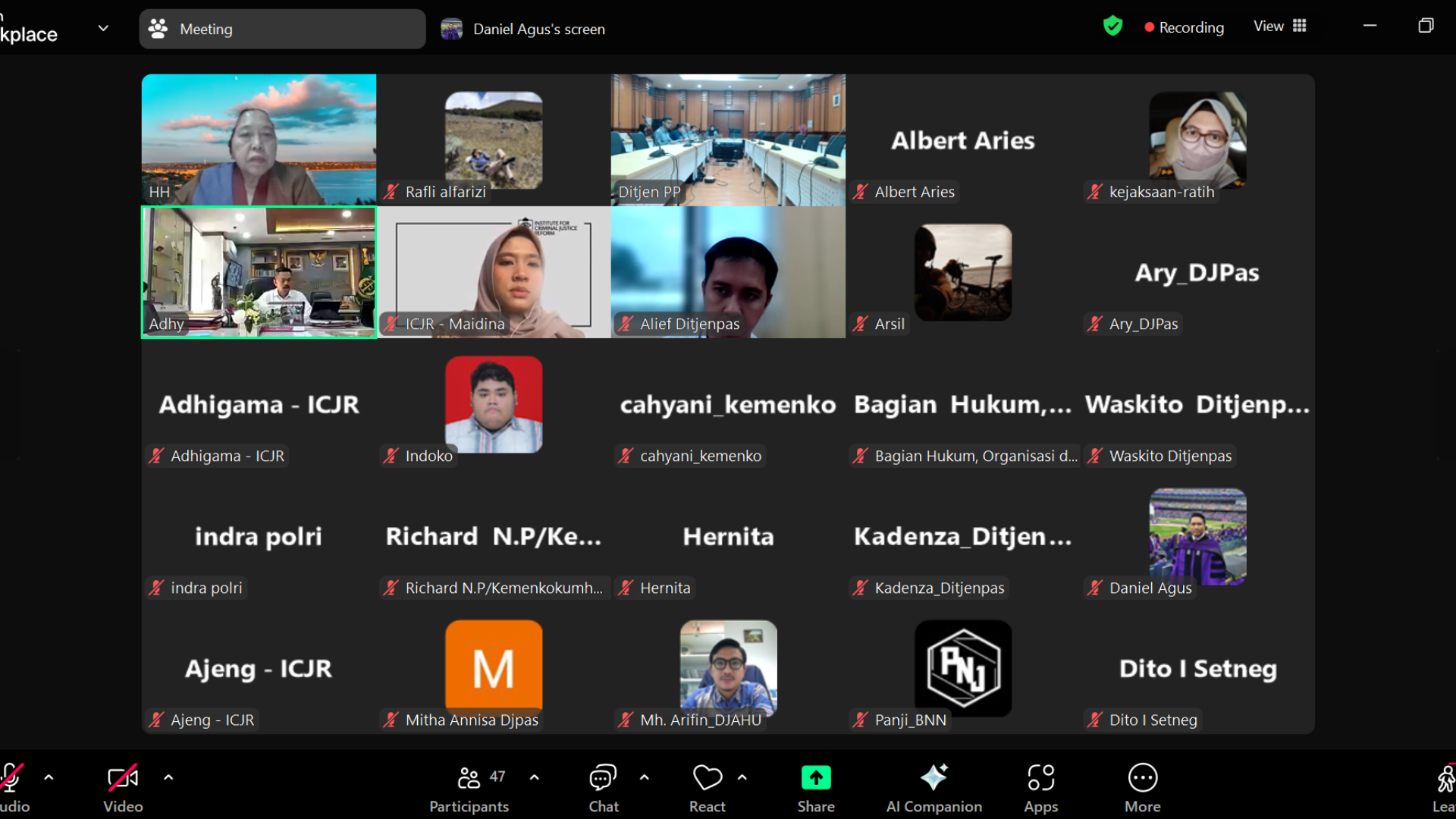Select the Bagian Hukum, Organisasi tile
This screenshot has width=1456, height=819.
pyautogui.click(x=963, y=404)
